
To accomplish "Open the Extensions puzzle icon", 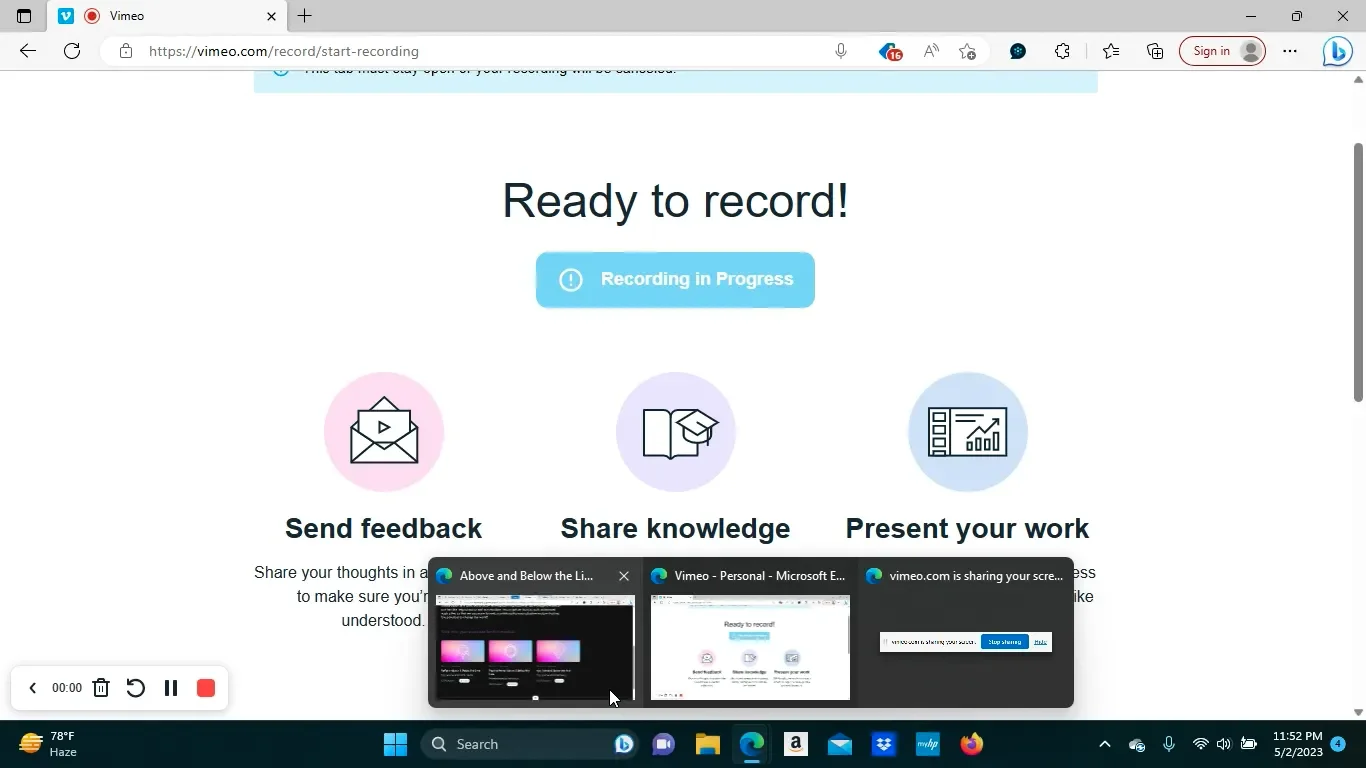I will (x=1062, y=51).
